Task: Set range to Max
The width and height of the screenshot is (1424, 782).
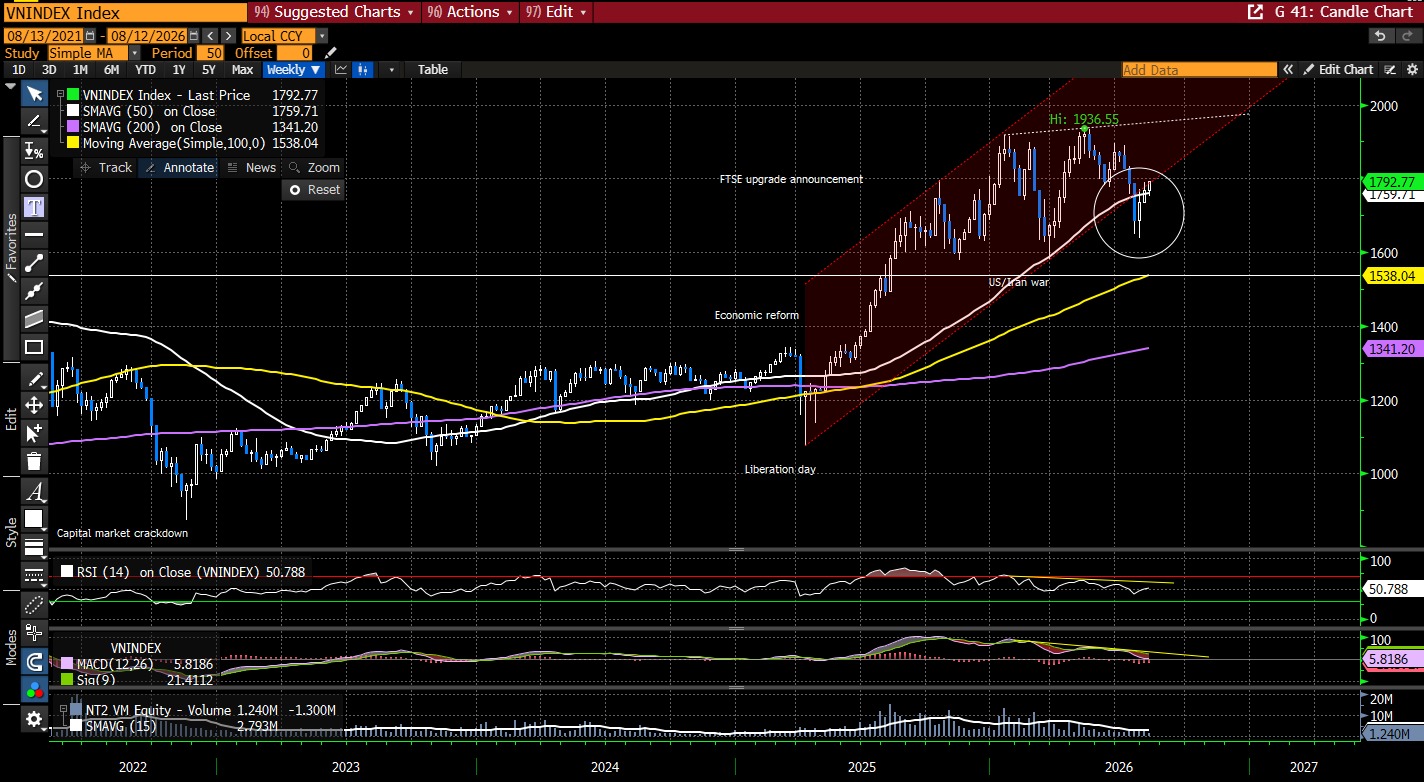Action: (x=242, y=70)
